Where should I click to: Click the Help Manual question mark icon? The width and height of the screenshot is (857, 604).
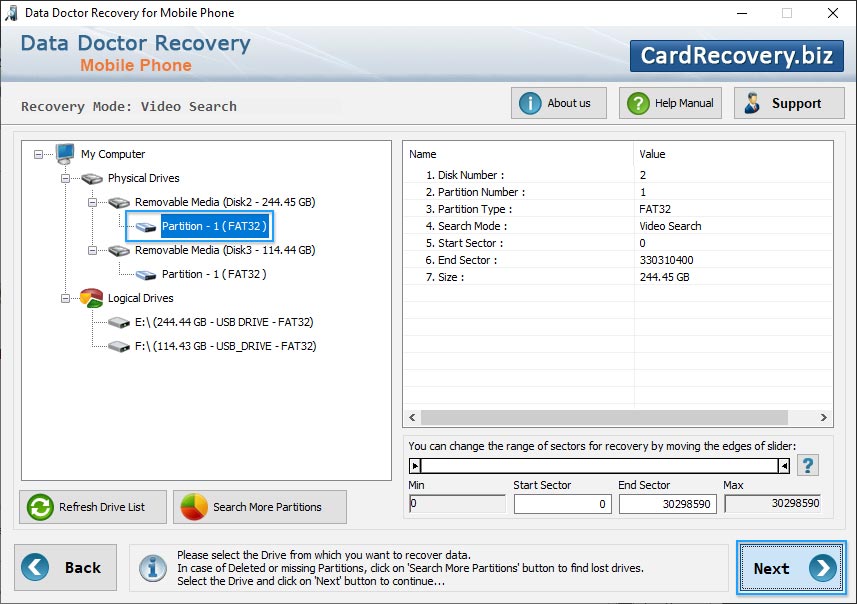point(638,103)
